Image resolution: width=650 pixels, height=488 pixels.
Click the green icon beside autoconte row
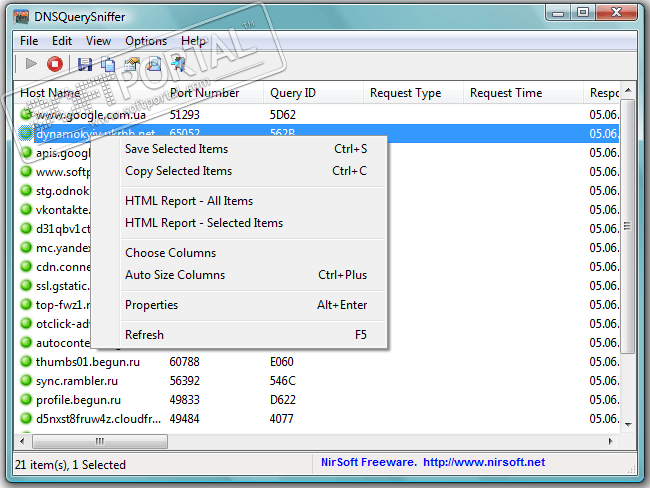click(x=26, y=342)
